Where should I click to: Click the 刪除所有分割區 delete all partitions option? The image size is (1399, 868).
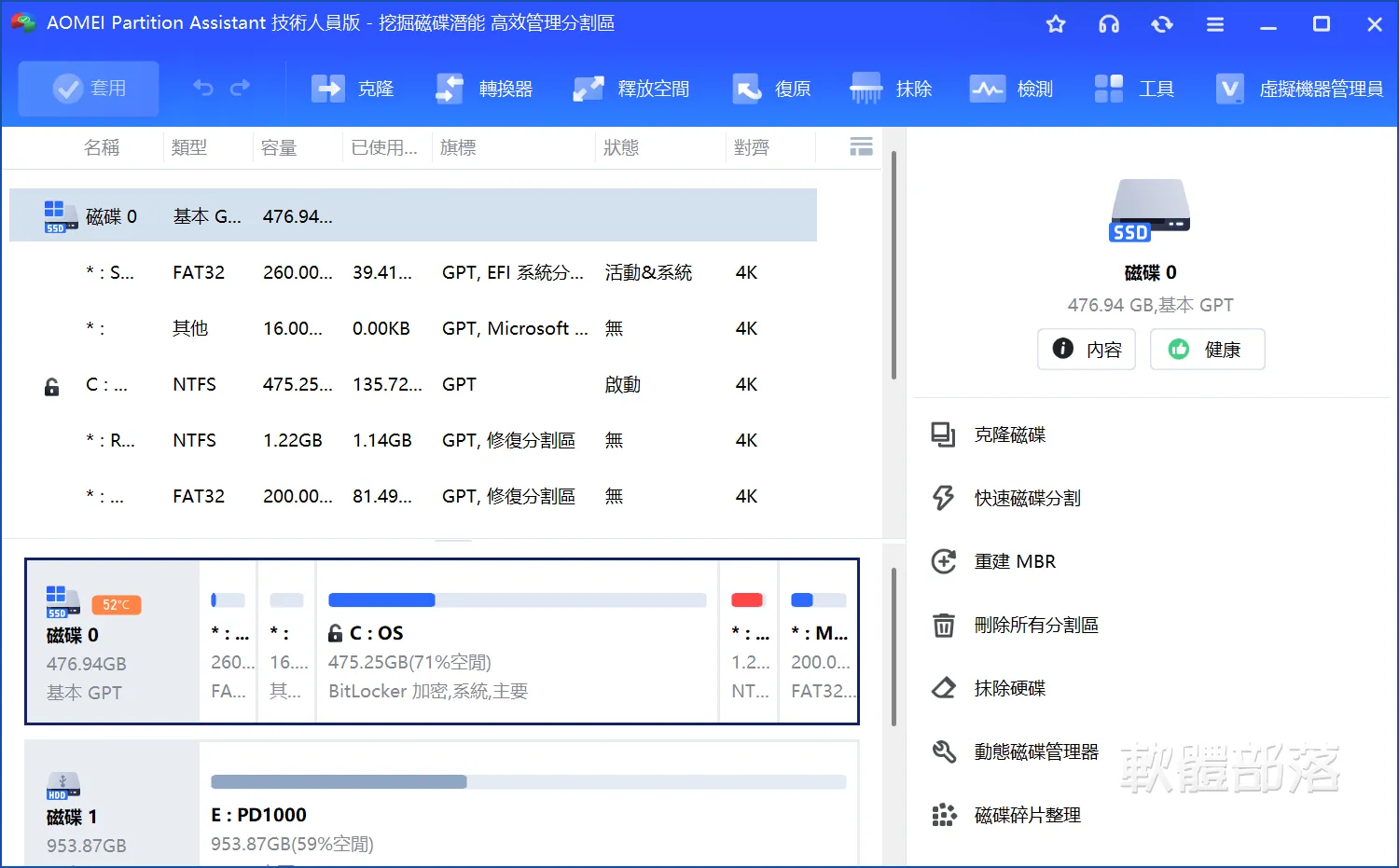coord(1036,625)
